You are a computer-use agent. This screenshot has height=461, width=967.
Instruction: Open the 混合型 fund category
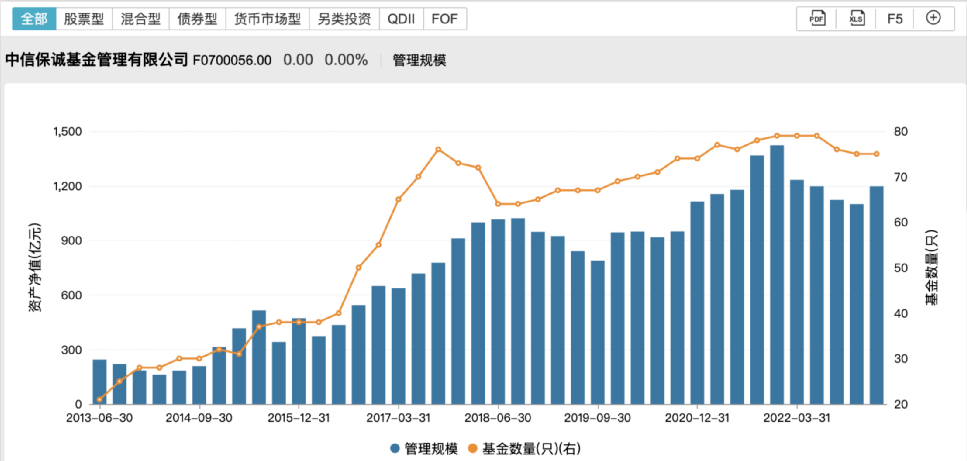(x=139, y=18)
